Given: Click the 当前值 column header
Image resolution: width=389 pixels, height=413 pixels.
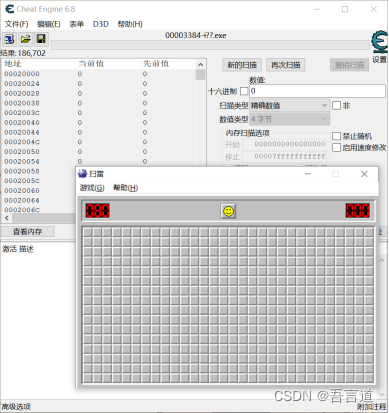Looking at the screenshot, I should tap(107, 64).
